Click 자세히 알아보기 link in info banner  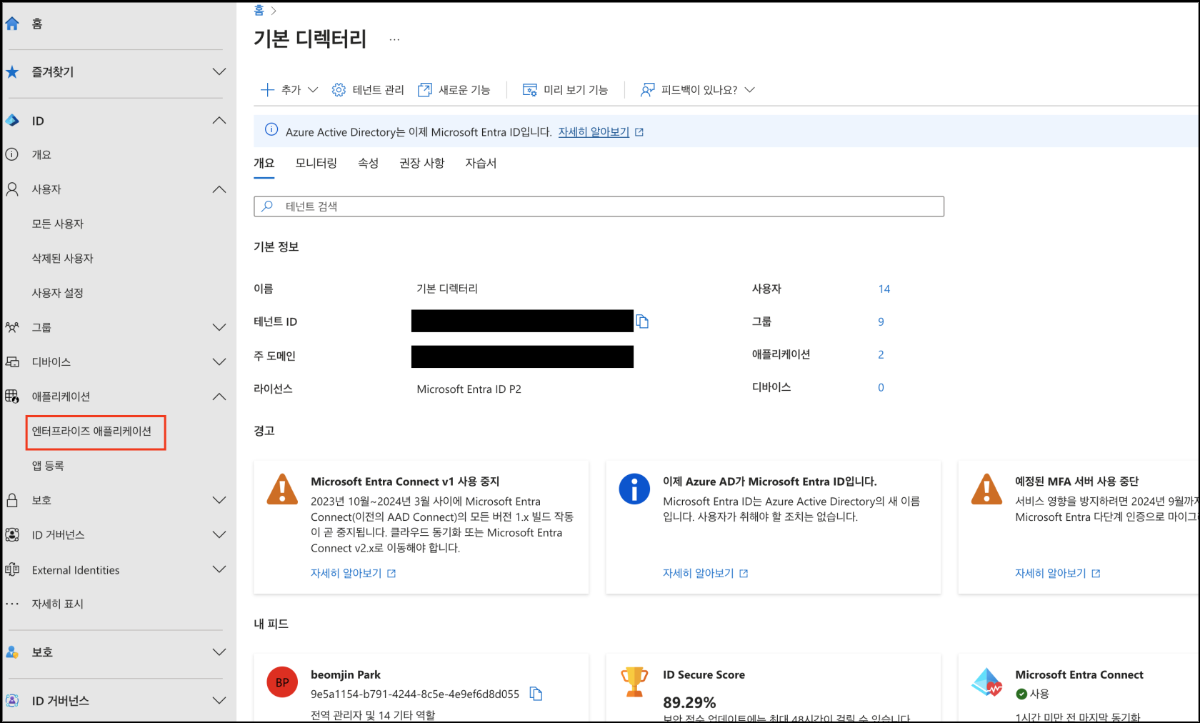594,132
